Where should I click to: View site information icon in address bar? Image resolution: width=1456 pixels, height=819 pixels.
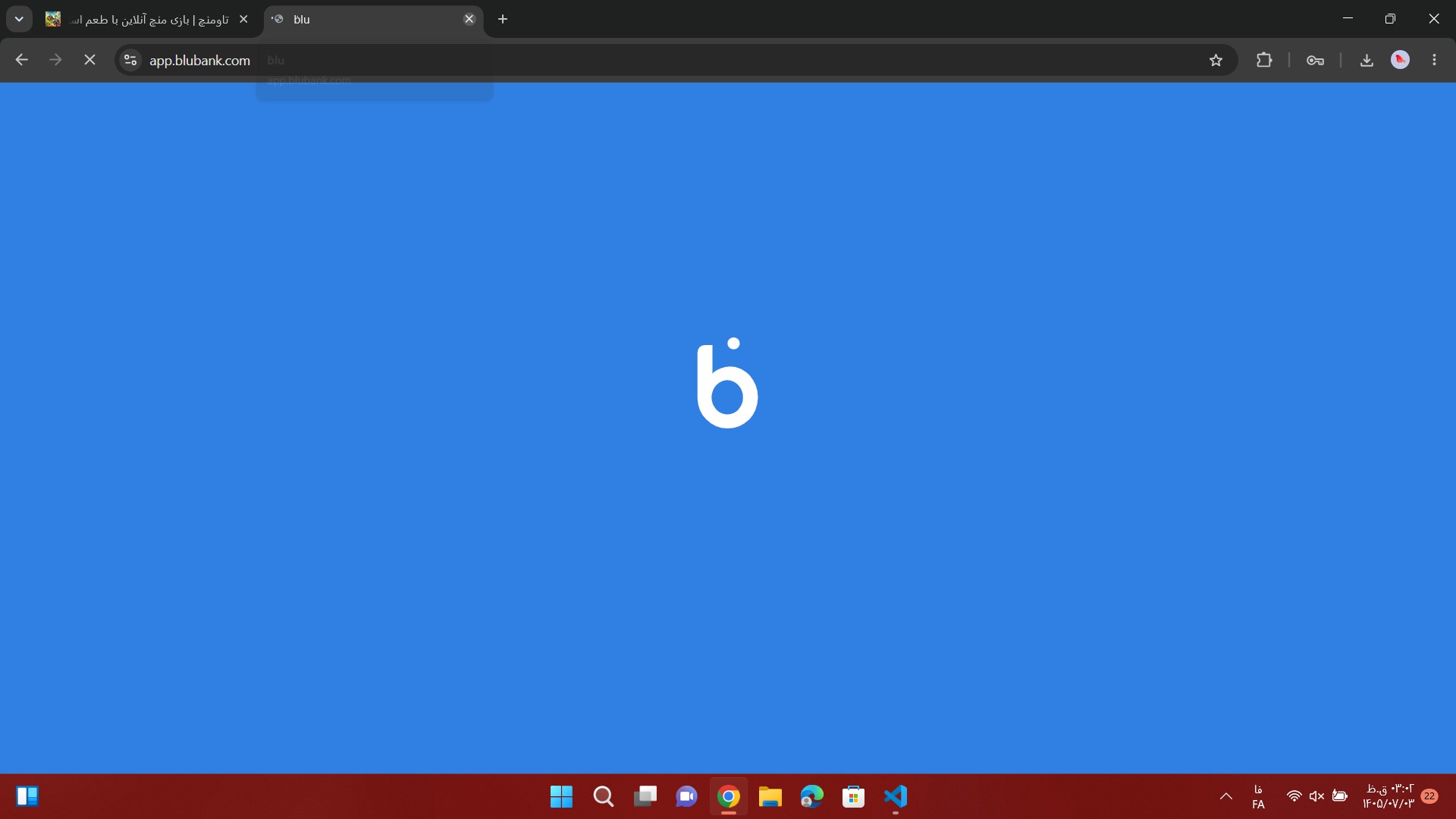pyautogui.click(x=130, y=60)
